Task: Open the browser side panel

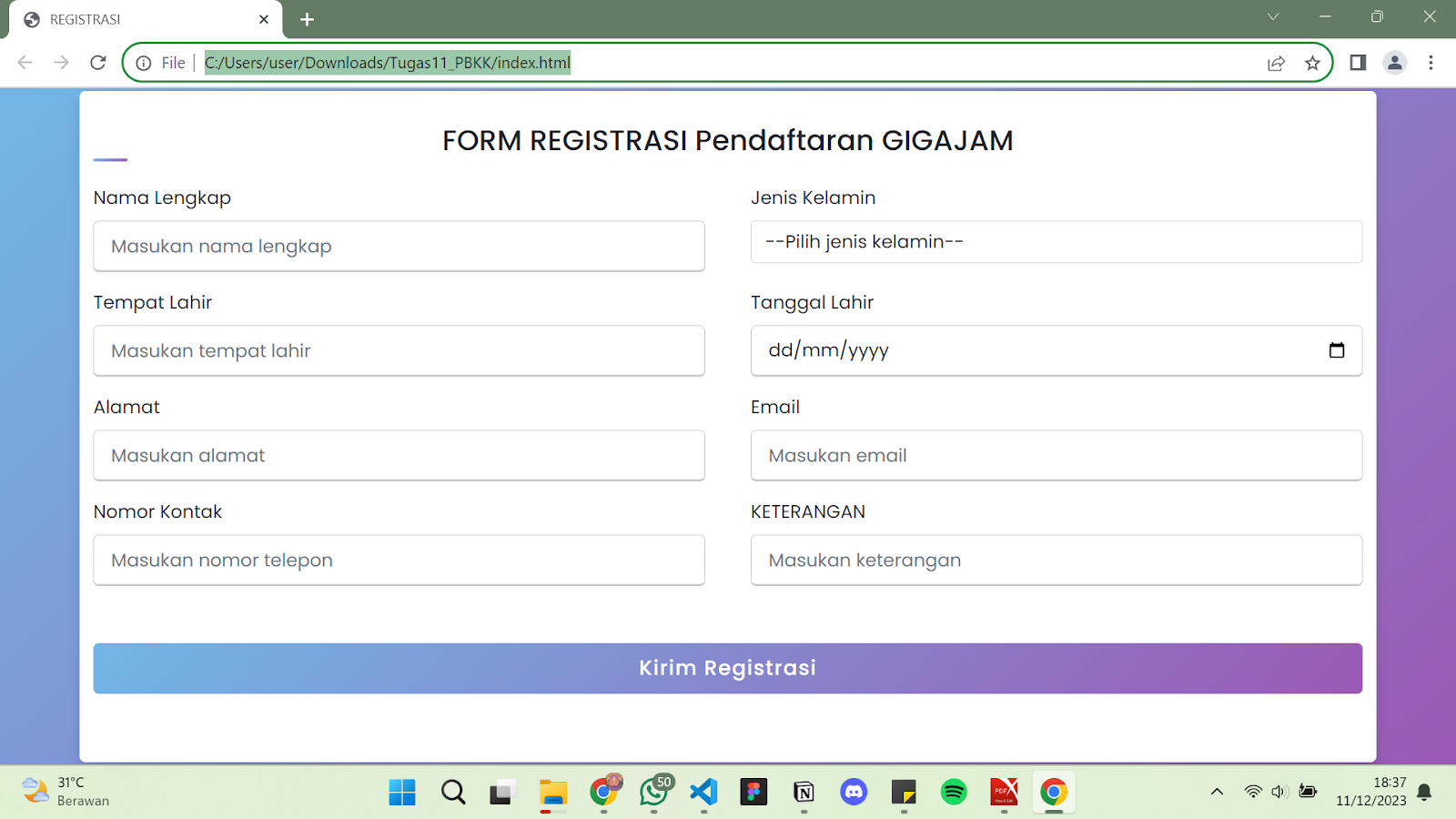Action: [1358, 63]
